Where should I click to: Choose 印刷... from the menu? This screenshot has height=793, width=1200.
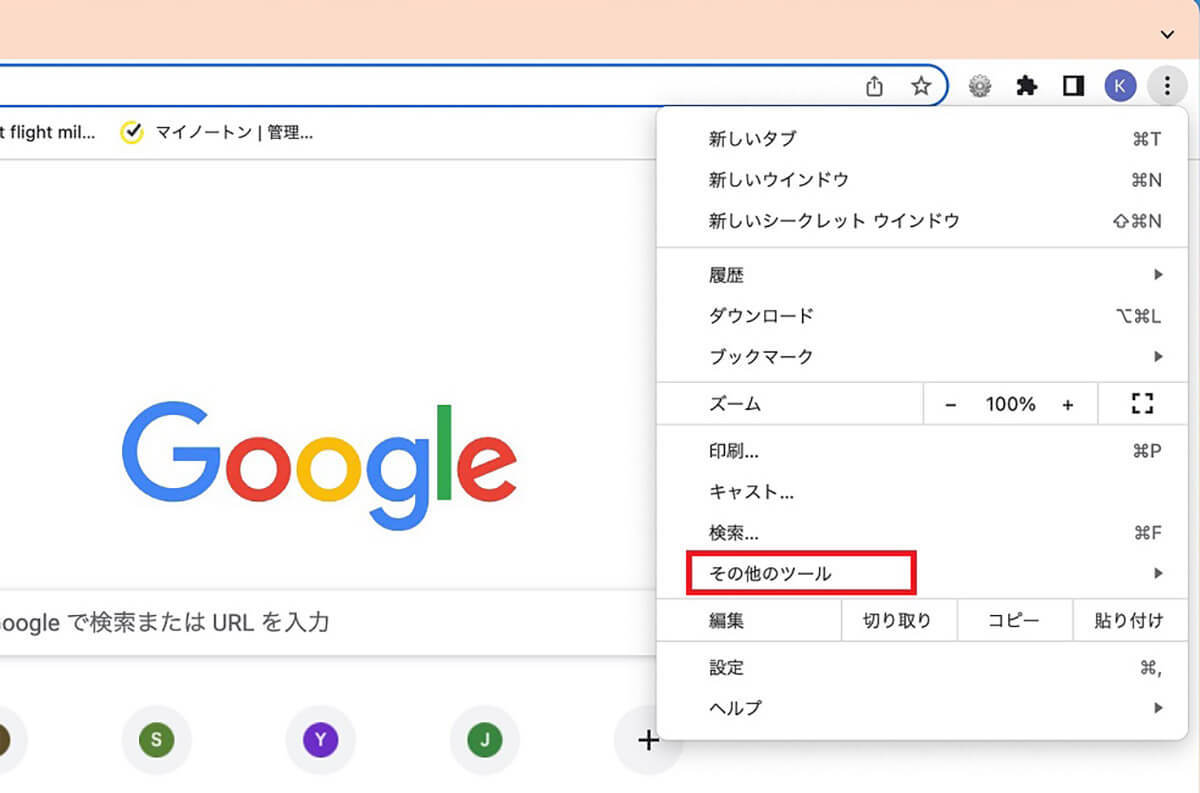tap(921, 451)
